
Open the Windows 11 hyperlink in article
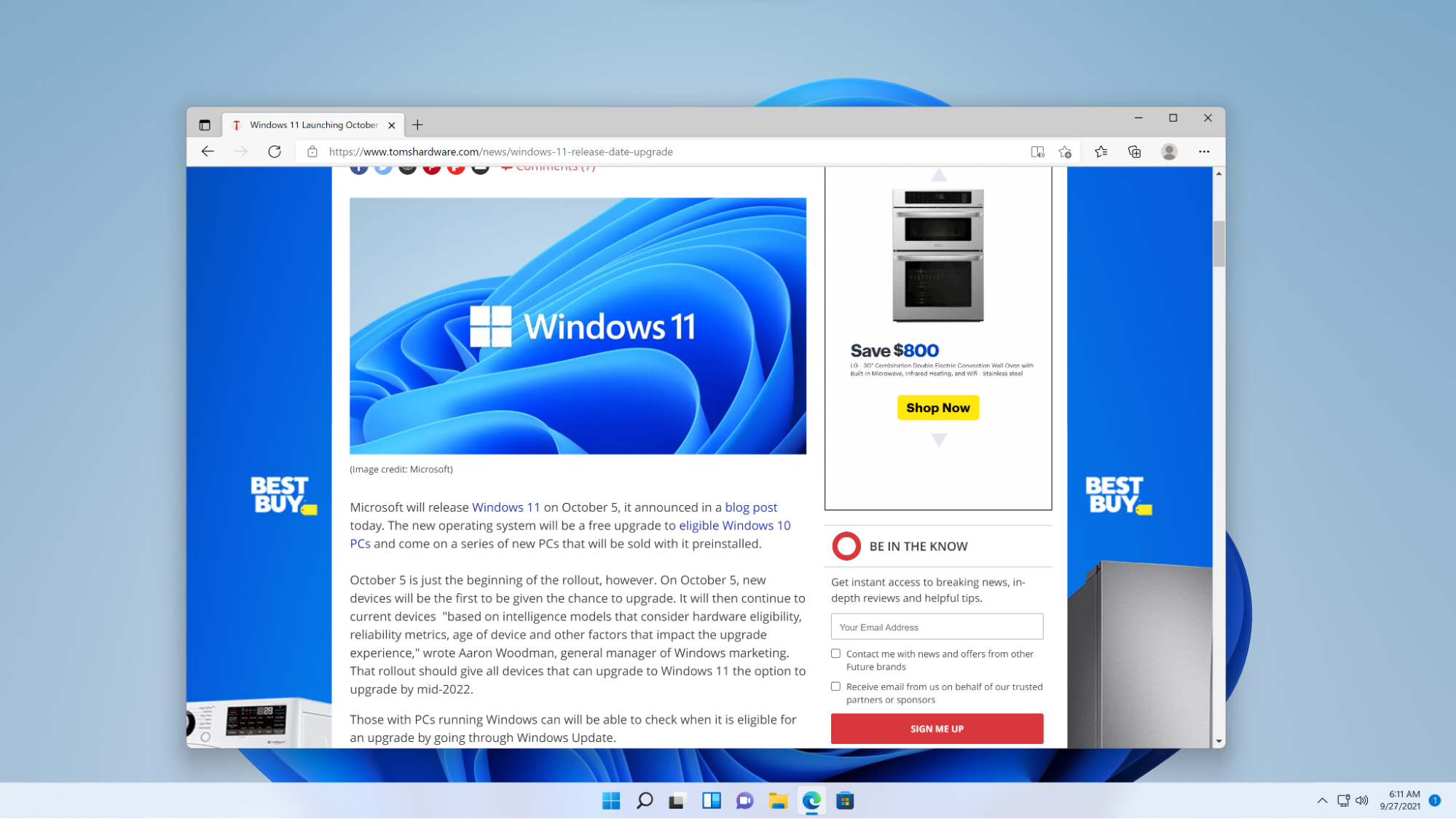click(505, 506)
